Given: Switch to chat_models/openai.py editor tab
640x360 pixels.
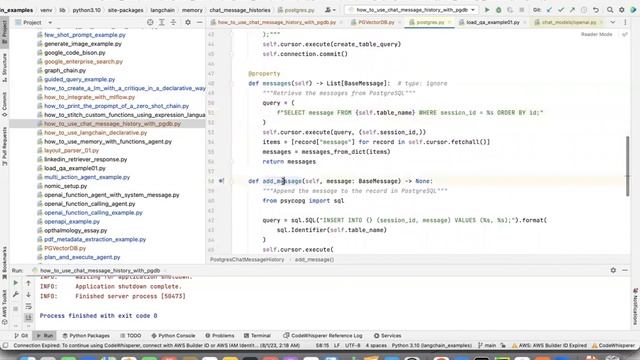Looking at the screenshot, I should tap(568, 22).
